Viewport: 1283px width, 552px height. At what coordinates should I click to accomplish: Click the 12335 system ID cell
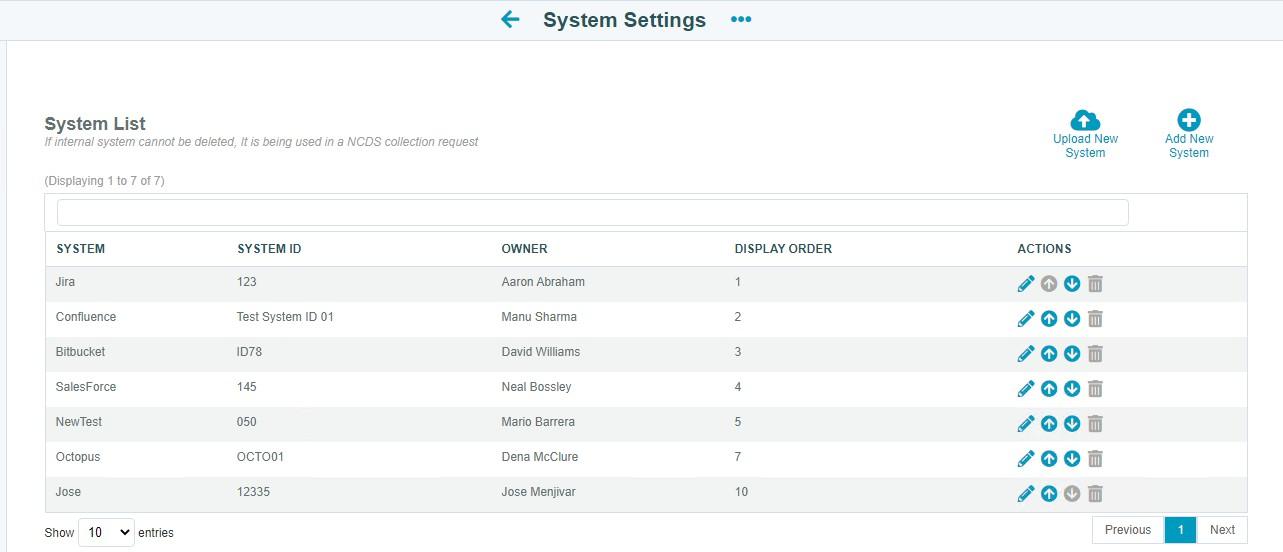[253, 492]
